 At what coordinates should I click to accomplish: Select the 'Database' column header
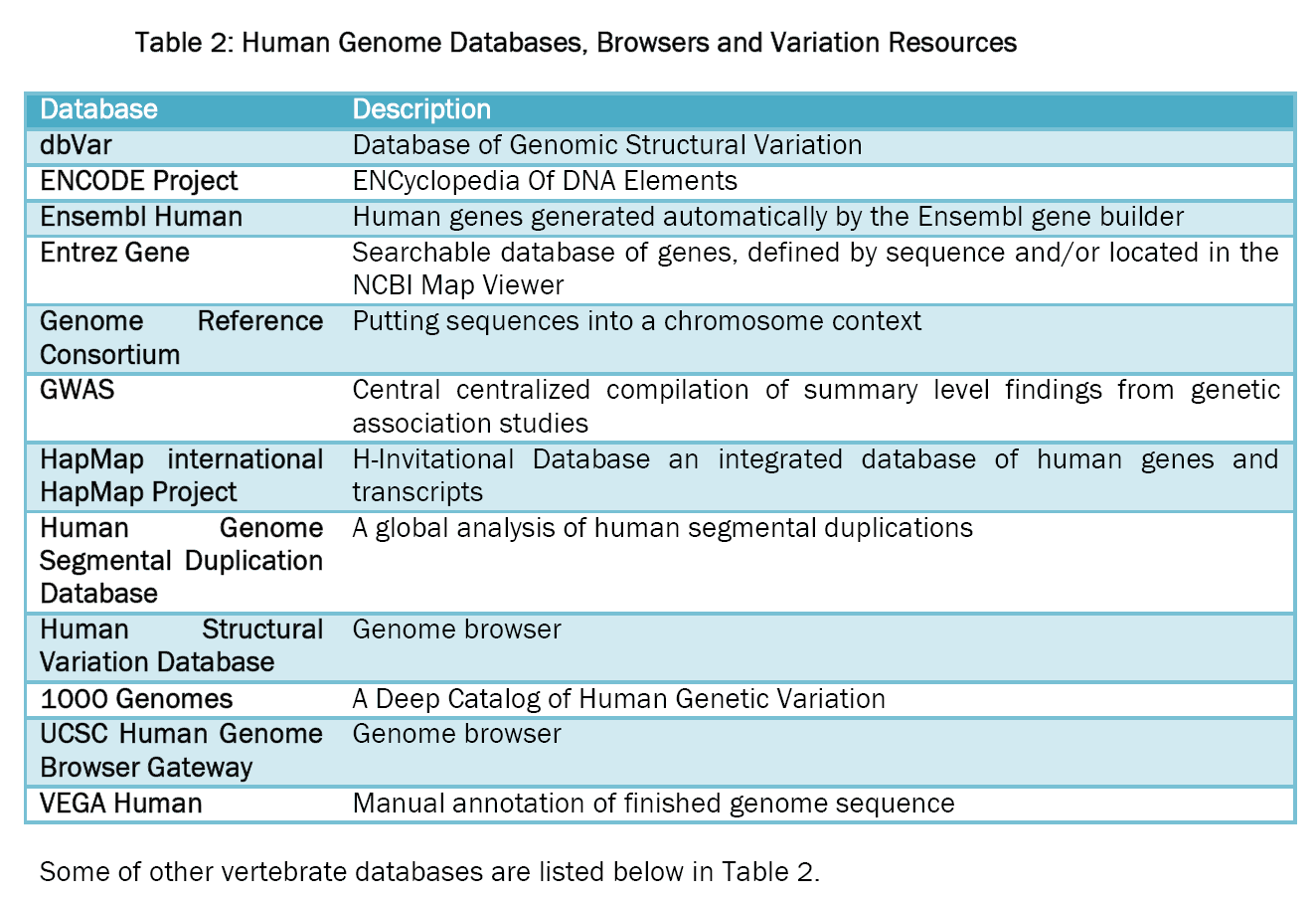[x=98, y=109]
